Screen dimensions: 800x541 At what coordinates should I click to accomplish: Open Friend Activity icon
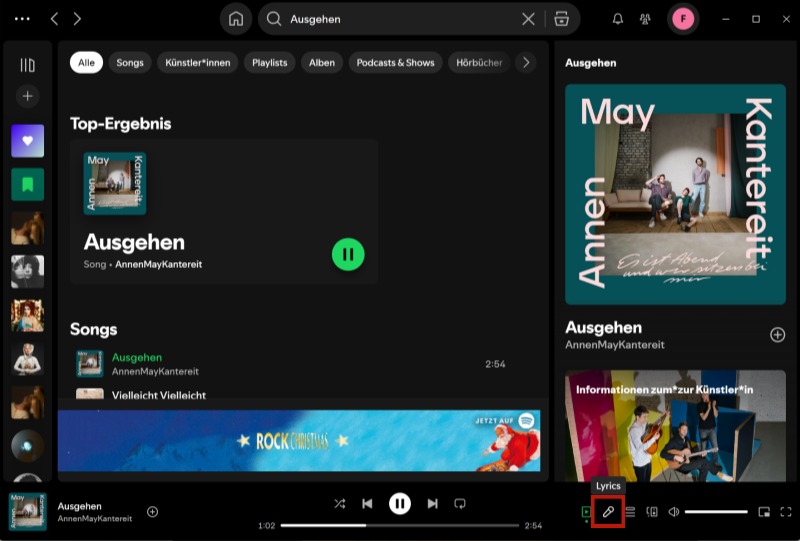(x=645, y=19)
